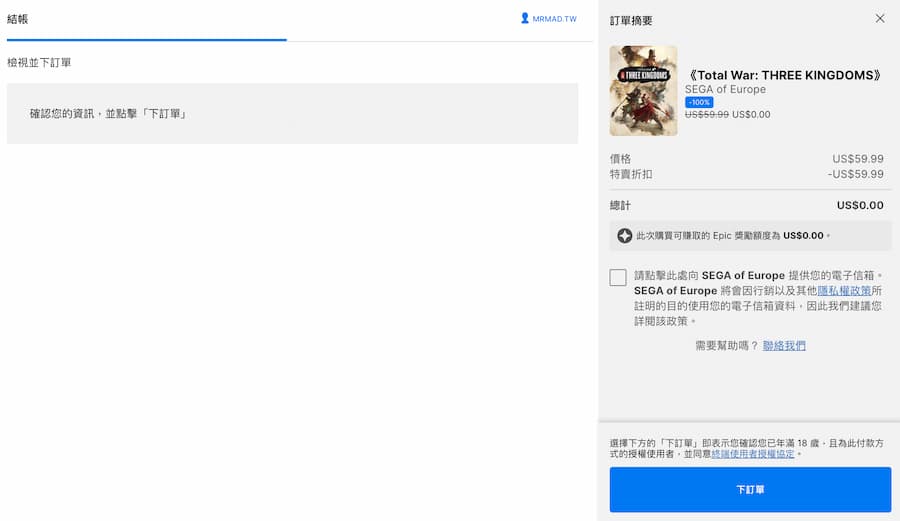Click the 需要幫助嗎 help prompt text

[x=727, y=345]
